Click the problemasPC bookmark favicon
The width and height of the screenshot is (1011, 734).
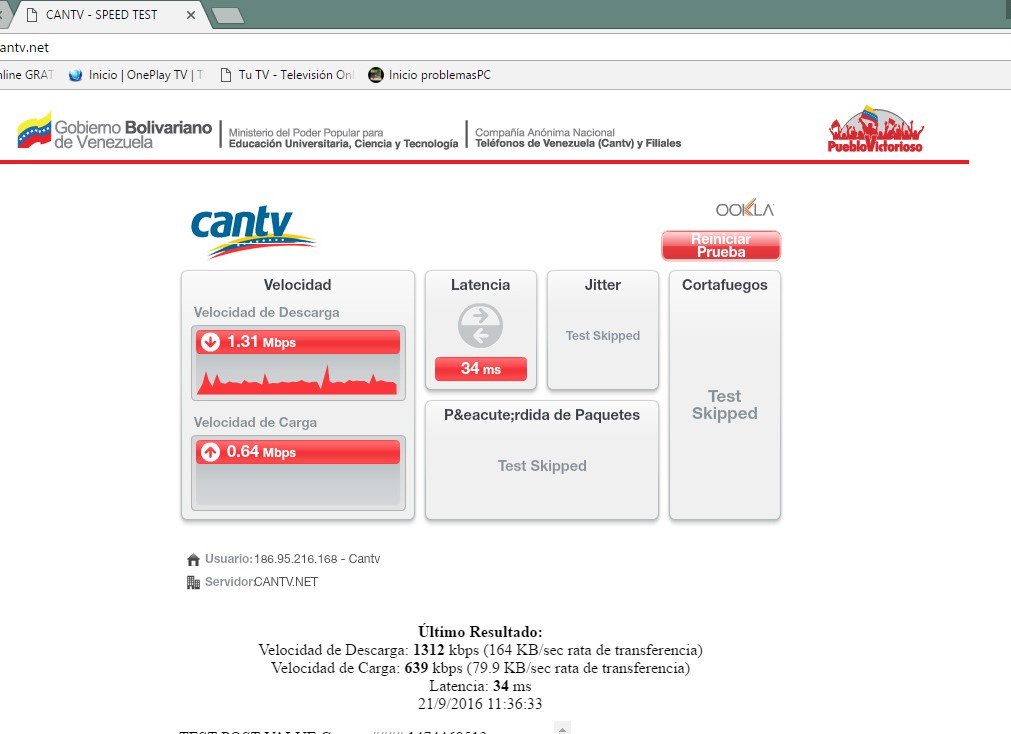[375, 75]
